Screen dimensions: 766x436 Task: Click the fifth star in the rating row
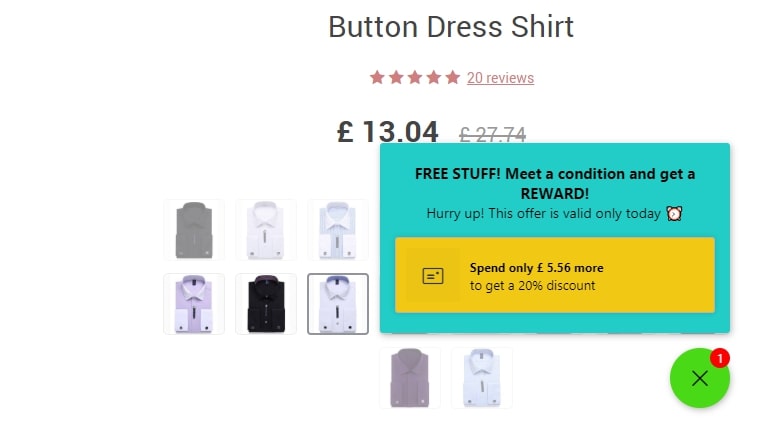pos(452,77)
